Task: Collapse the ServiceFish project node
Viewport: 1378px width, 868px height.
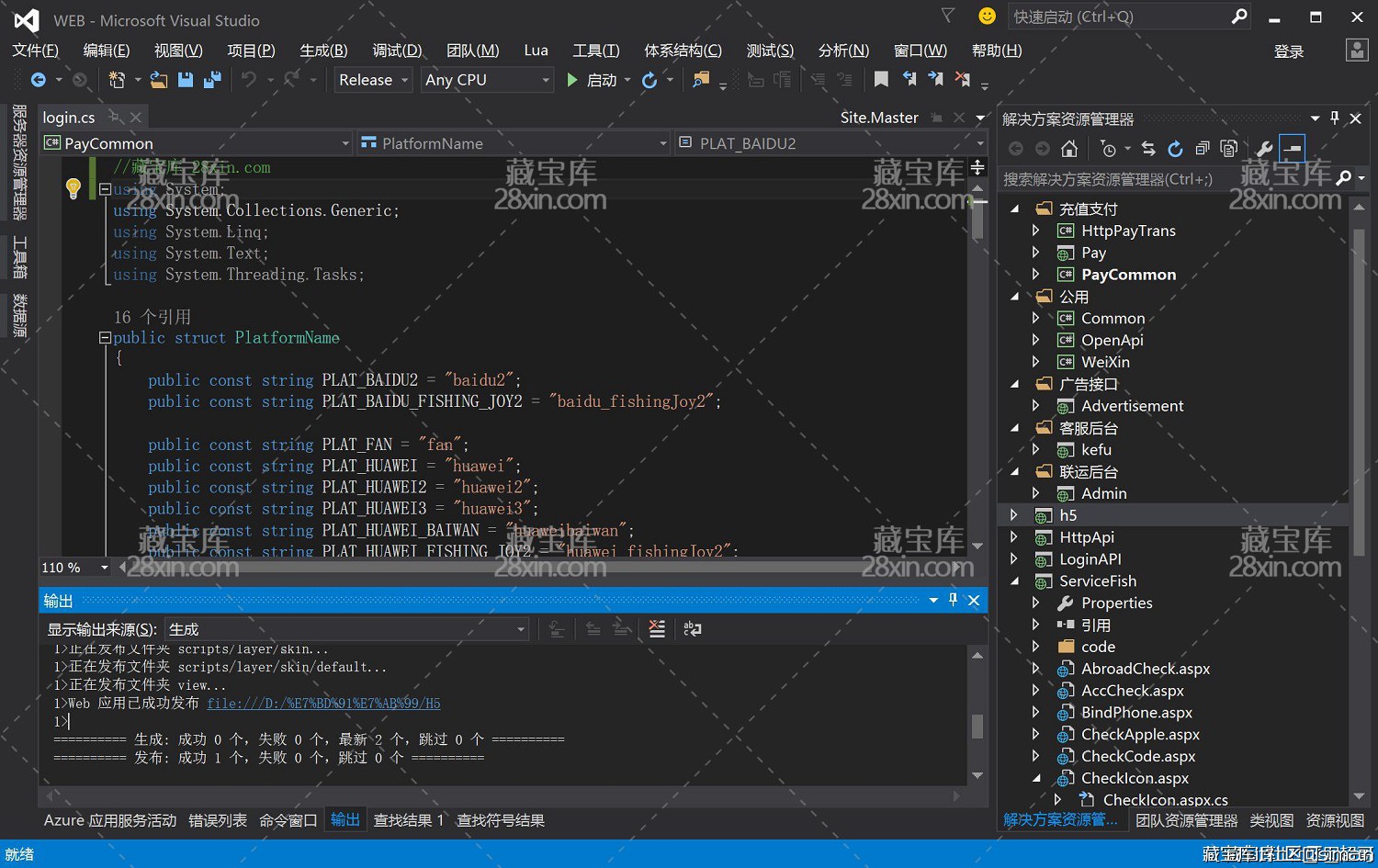Action: coord(1014,581)
